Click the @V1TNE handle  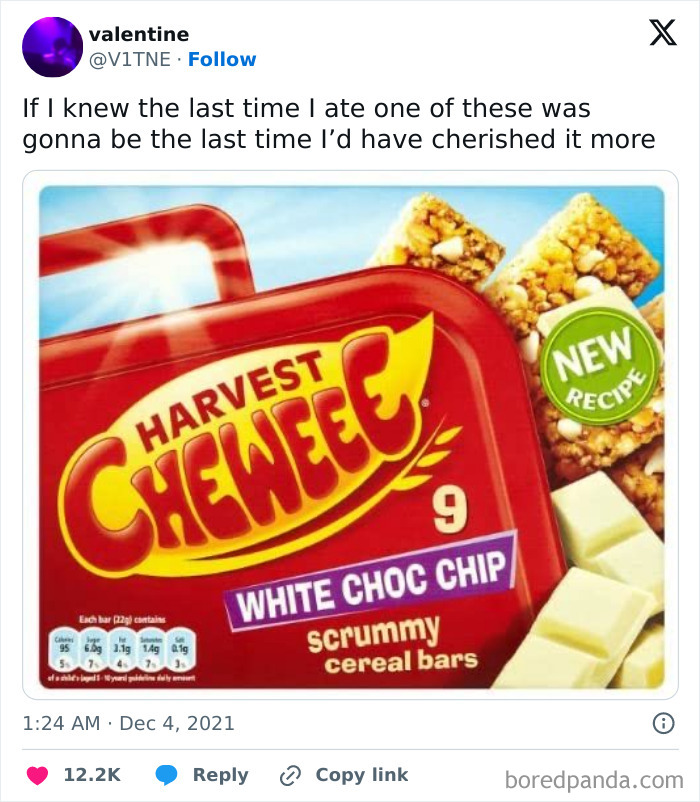point(129,60)
